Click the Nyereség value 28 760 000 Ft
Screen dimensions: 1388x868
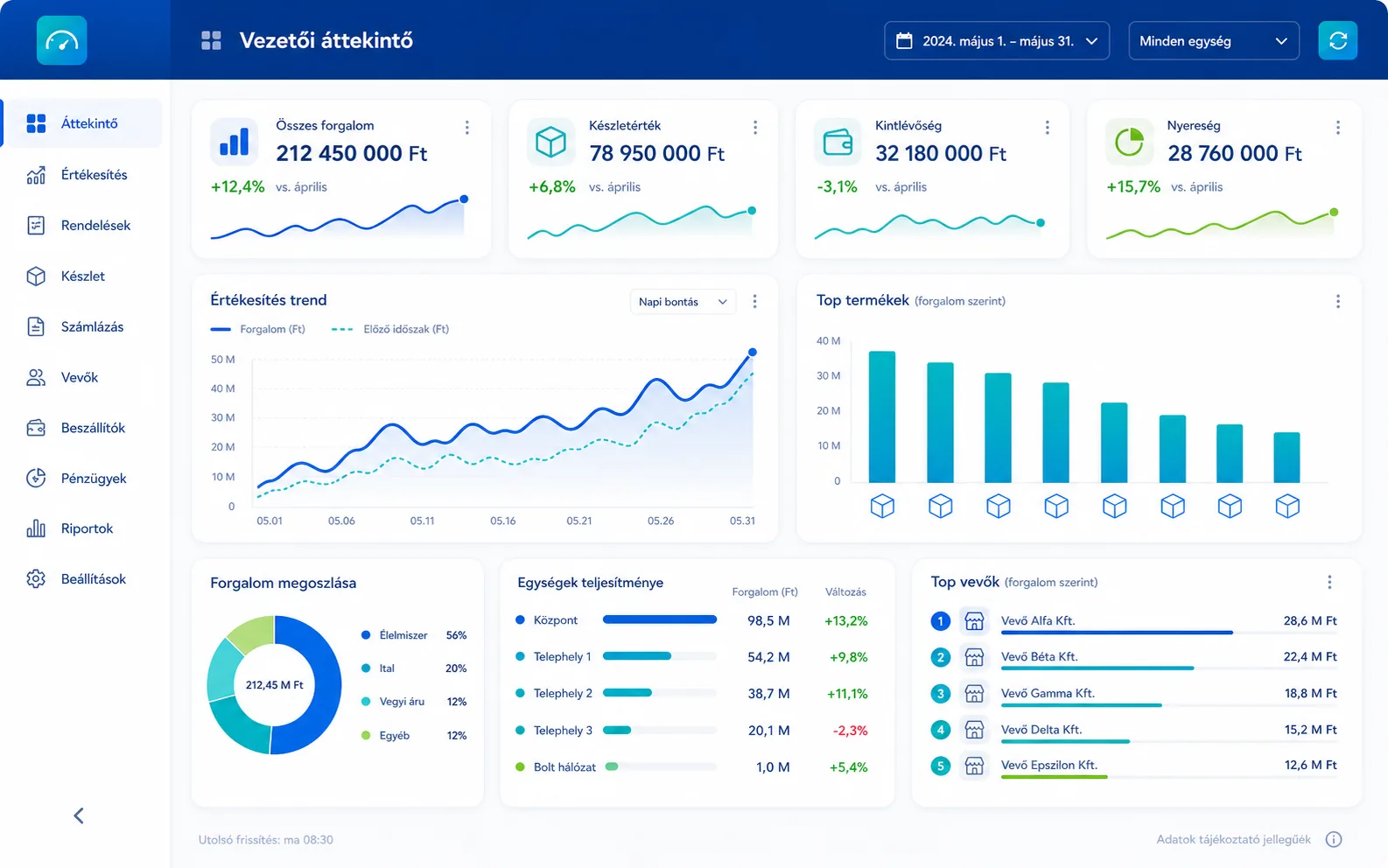(1235, 153)
